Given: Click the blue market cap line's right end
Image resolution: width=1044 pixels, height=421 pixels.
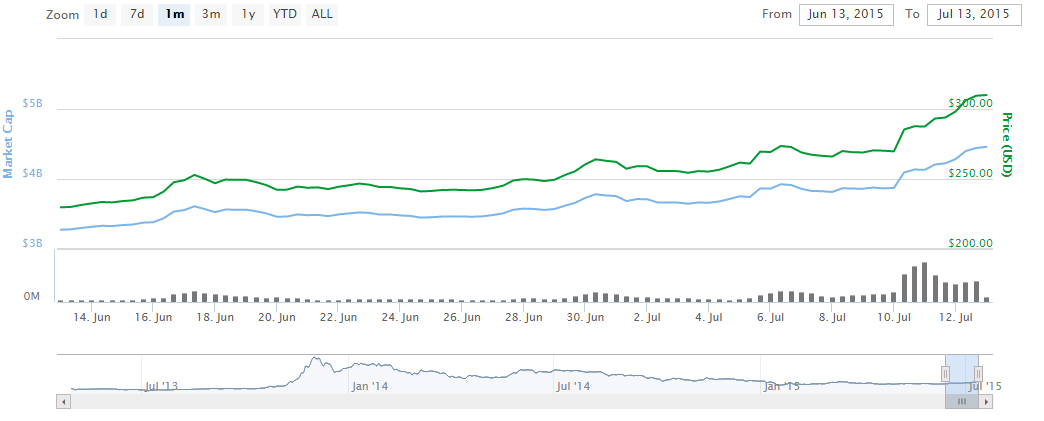Looking at the screenshot, I should pos(987,147).
